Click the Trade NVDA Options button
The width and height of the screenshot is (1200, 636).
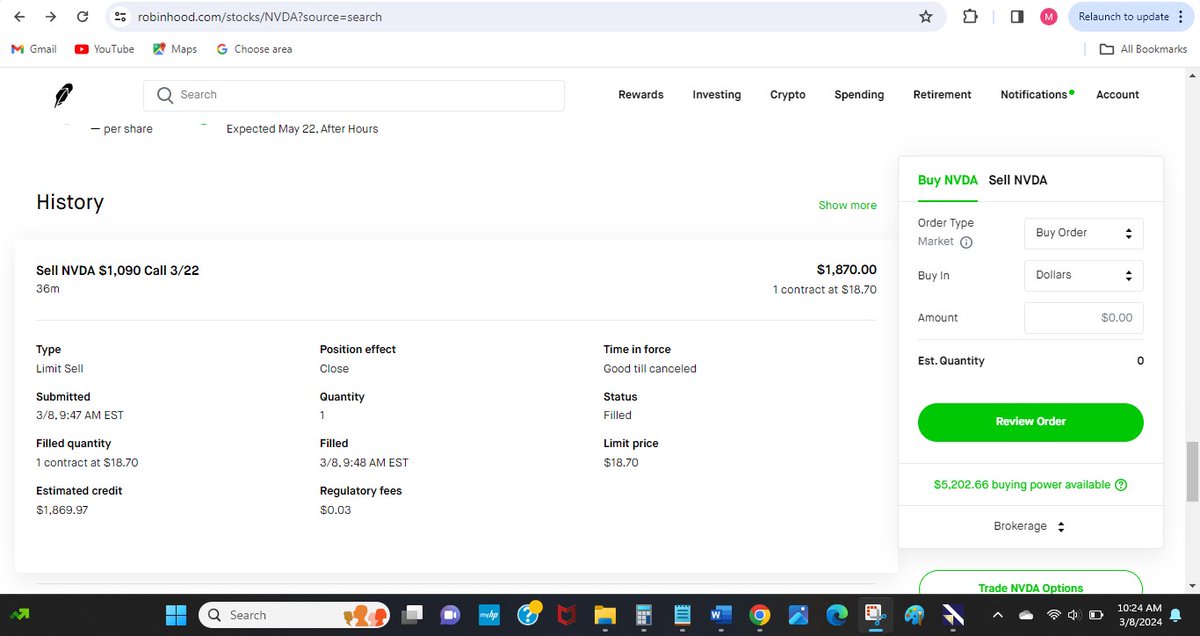(x=1030, y=583)
